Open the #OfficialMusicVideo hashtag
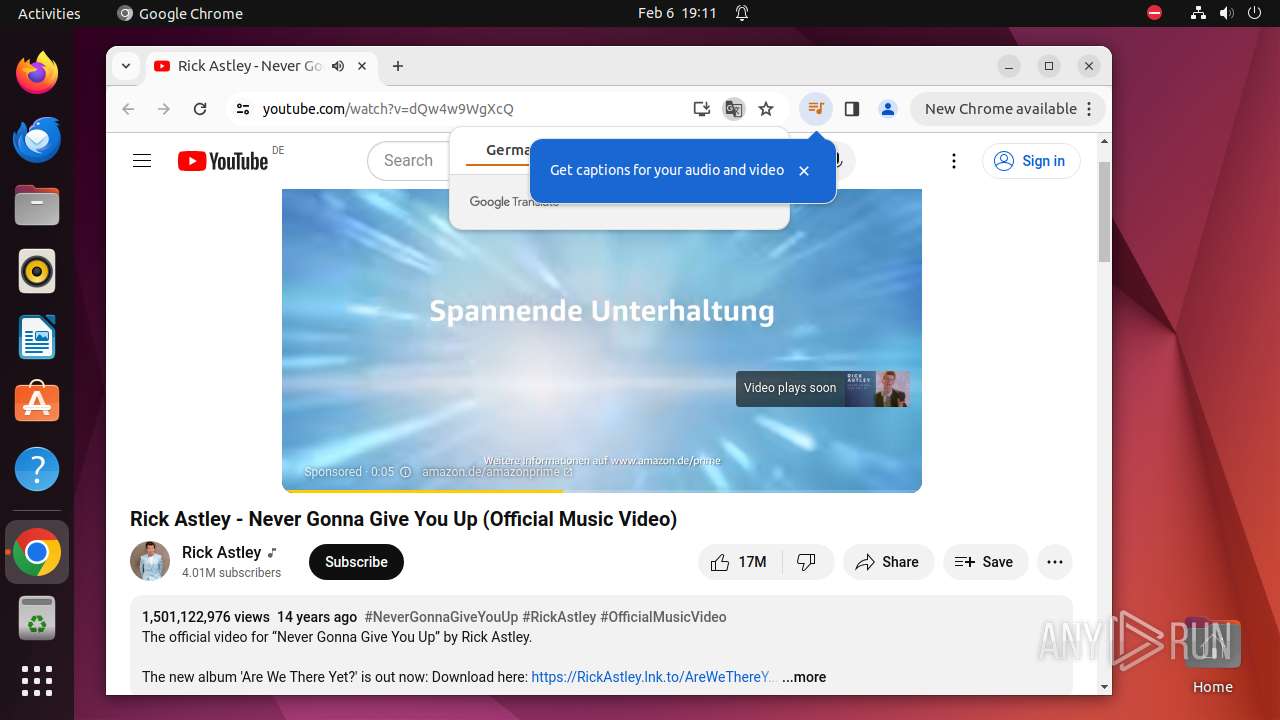 pyautogui.click(x=663, y=617)
